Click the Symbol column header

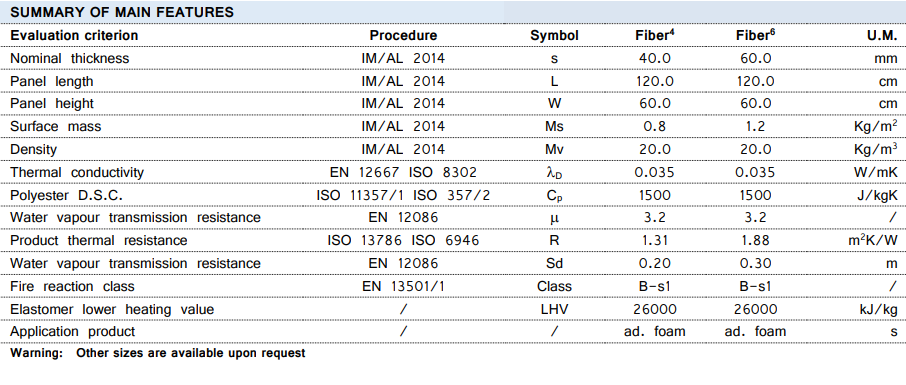pyautogui.click(x=554, y=36)
